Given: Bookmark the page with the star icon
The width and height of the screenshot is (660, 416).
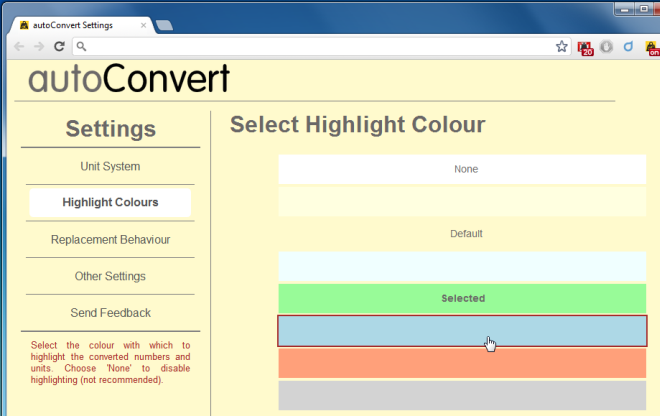Looking at the screenshot, I should click(x=562, y=46).
